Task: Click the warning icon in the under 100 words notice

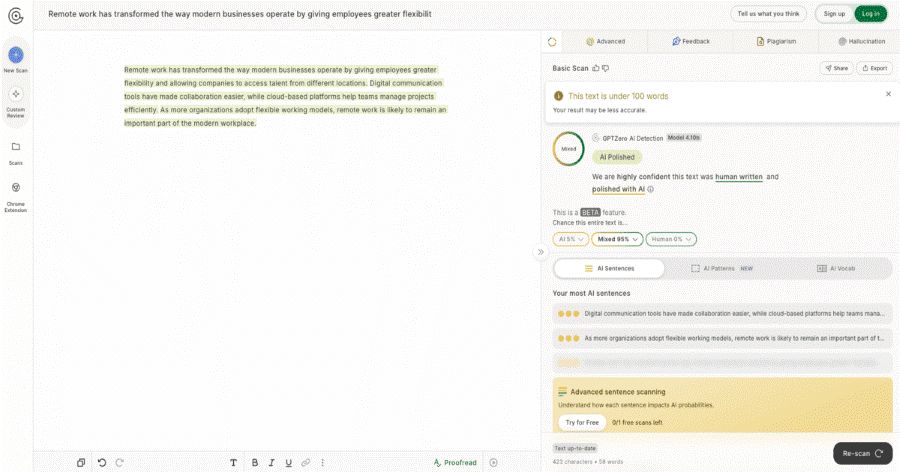Action: click(x=558, y=96)
